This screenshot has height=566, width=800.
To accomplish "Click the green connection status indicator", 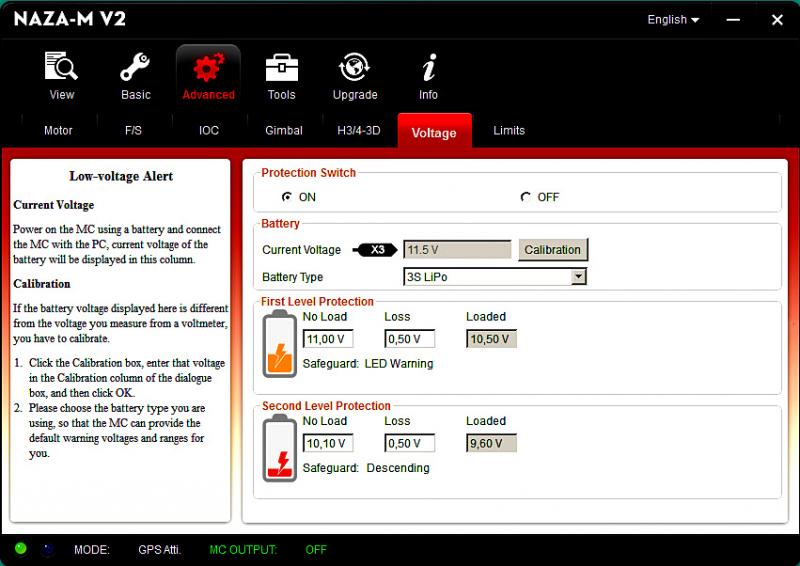I will coord(21,549).
